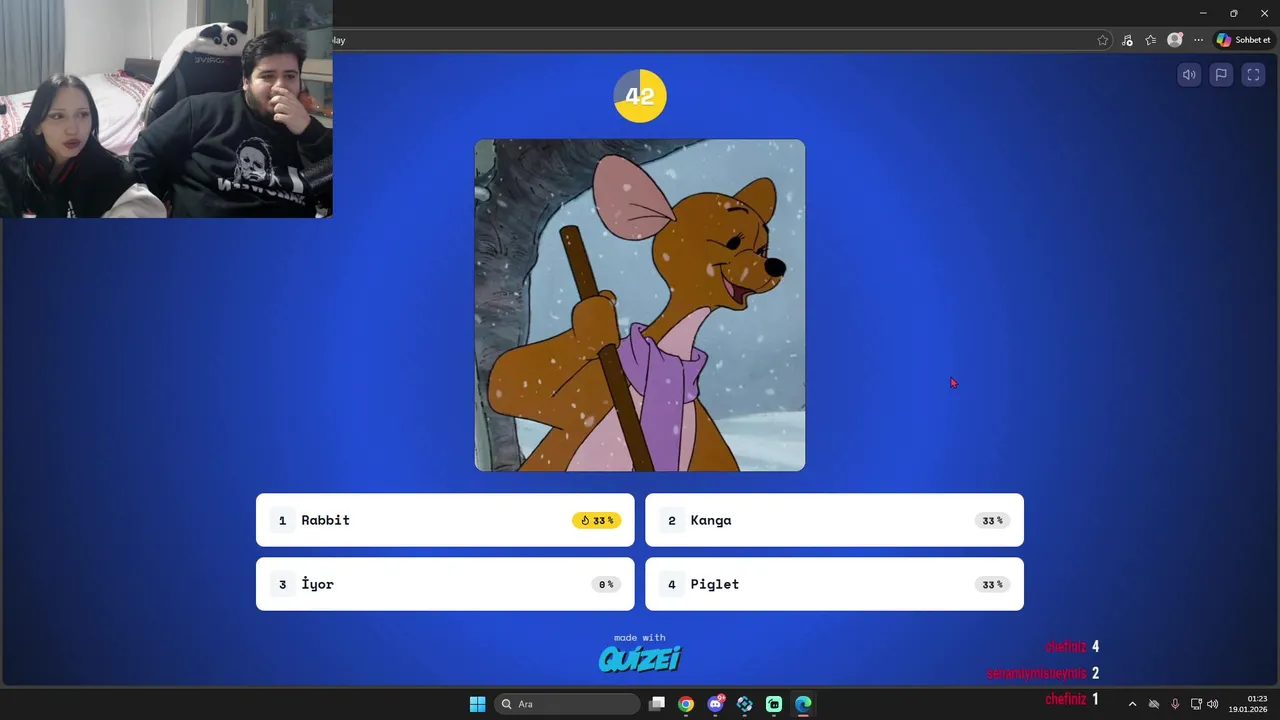Click the webcam overlay video
Screen dimensions: 1280x720
coord(166,108)
